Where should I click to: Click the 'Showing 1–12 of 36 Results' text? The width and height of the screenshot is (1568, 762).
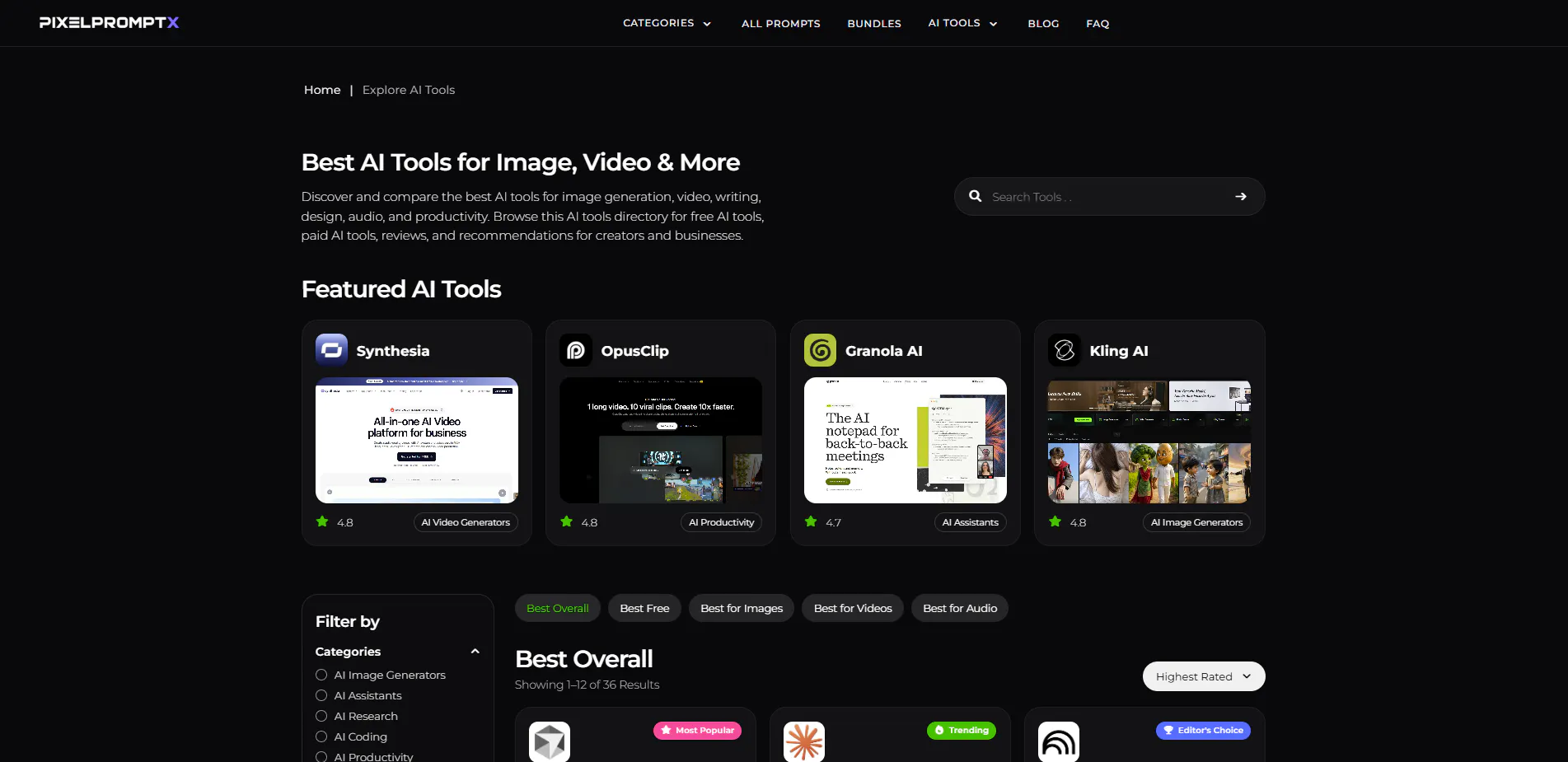[587, 685]
